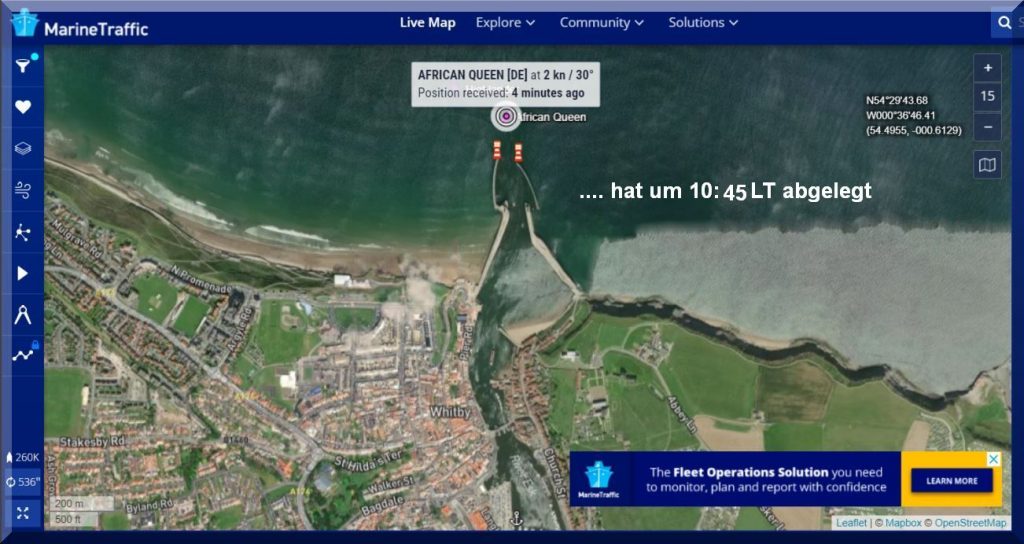Switch to the Live Map tab
Screen dimensions: 1024x544
point(427,22)
